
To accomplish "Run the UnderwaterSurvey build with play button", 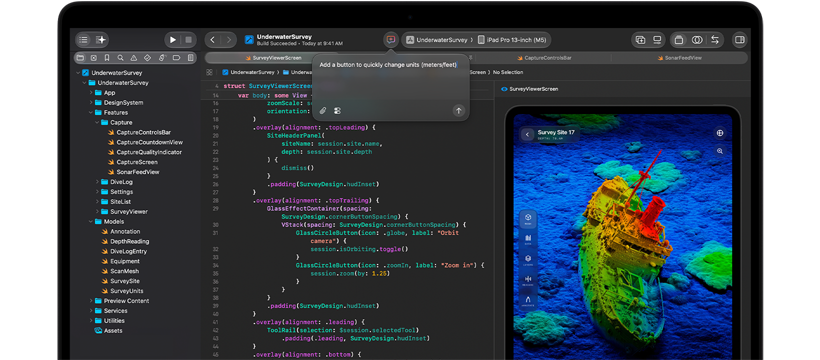I will pos(172,40).
